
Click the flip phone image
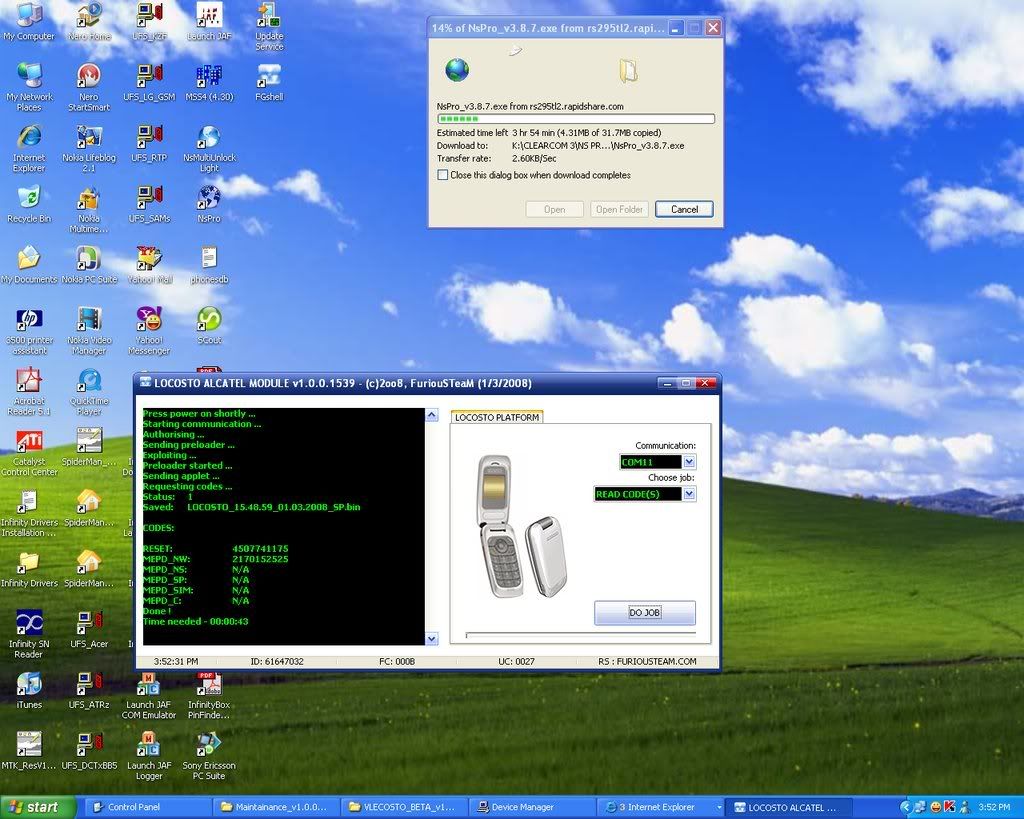tap(522, 526)
